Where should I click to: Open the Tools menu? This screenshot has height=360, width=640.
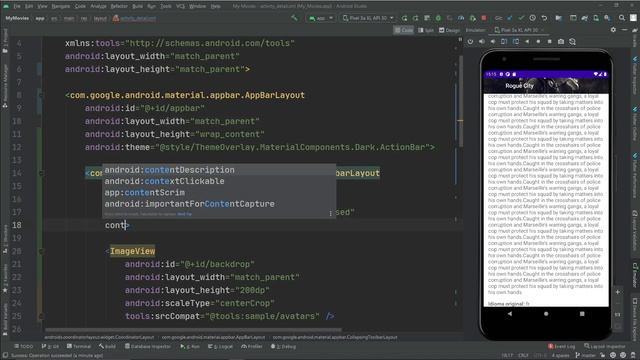click(x=166, y=6)
